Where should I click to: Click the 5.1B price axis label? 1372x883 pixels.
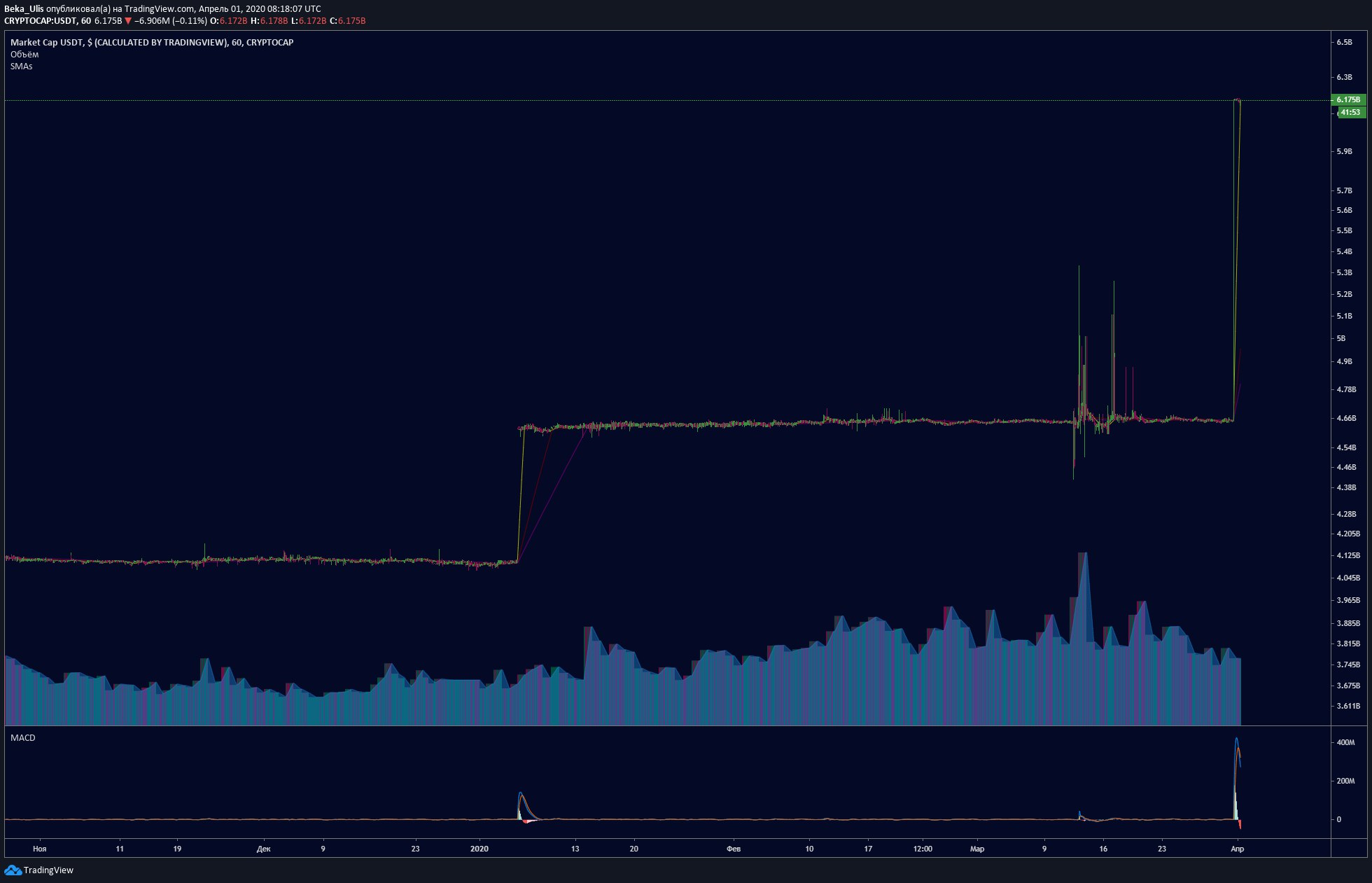(1344, 317)
